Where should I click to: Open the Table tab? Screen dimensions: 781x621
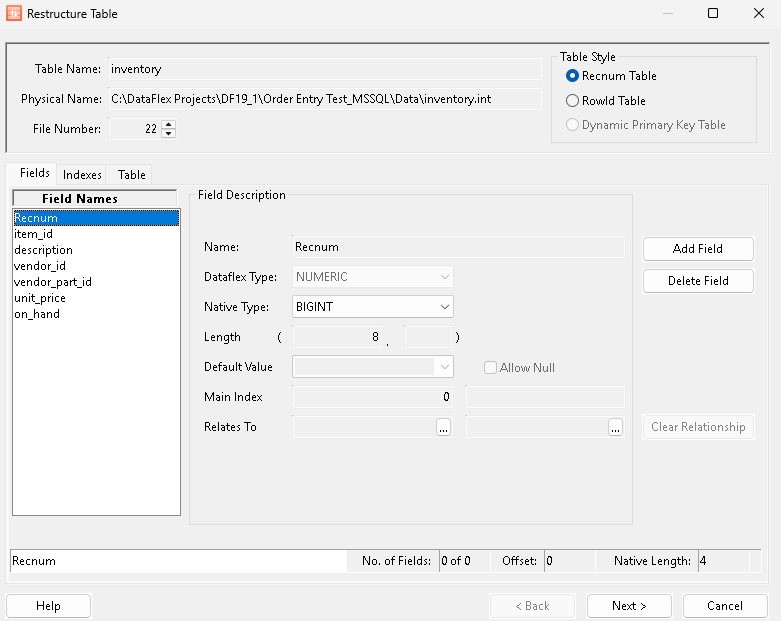click(x=131, y=175)
